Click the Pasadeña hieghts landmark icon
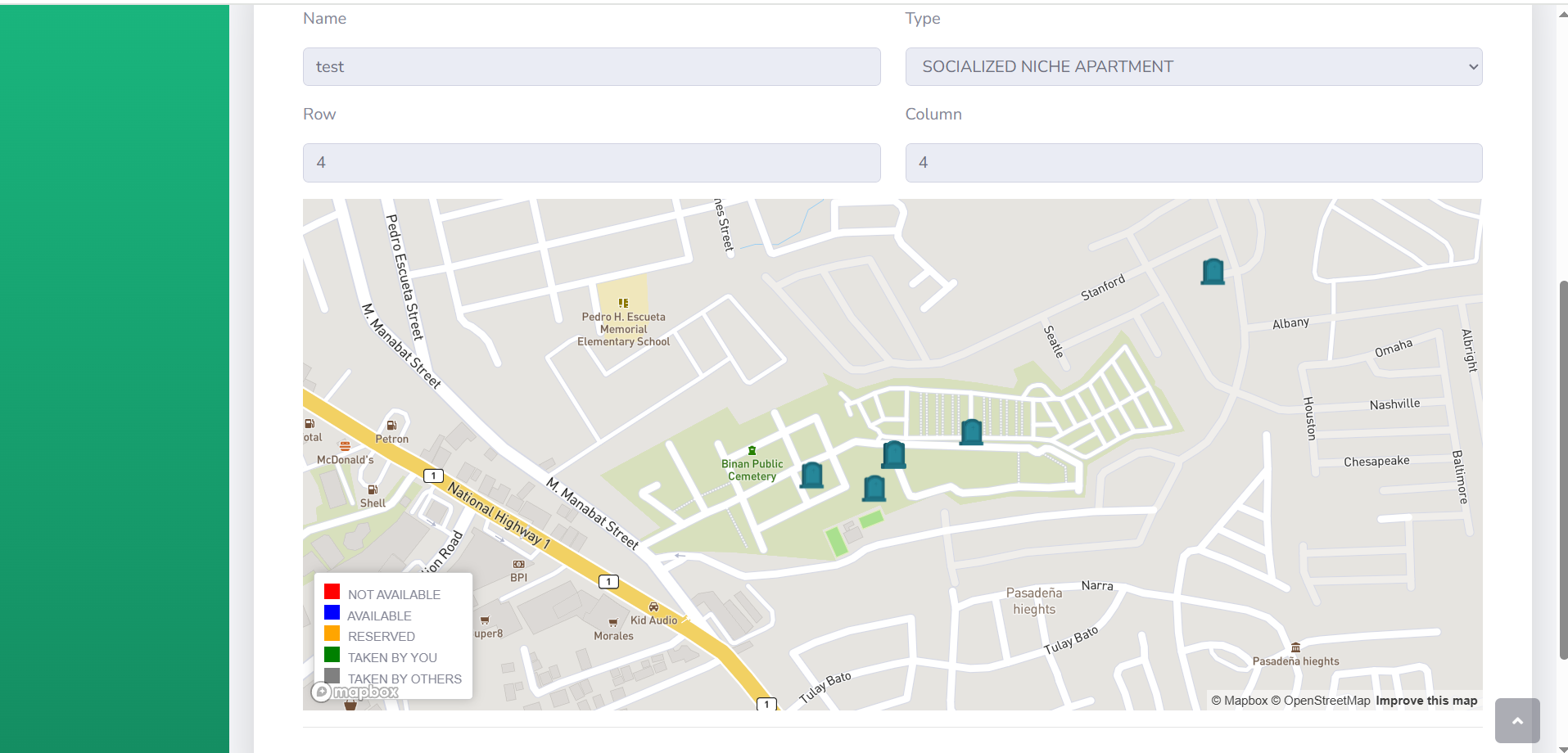Image resolution: width=1568 pixels, height=753 pixels. tap(1295, 647)
